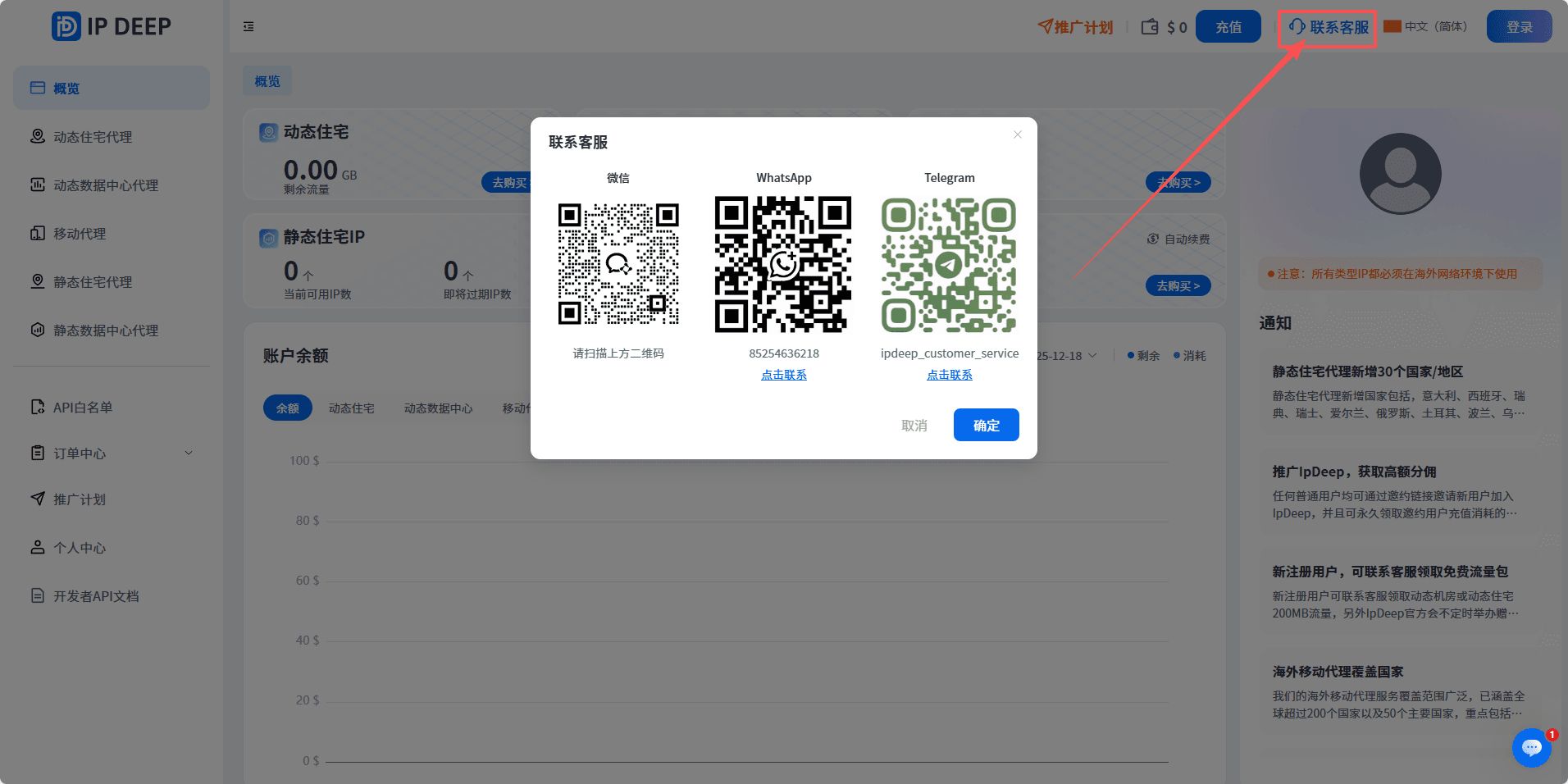Click the 概览 breadcrumb tab
The width and height of the screenshot is (1568, 784).
pyautogui.click(x=267, y=81)
